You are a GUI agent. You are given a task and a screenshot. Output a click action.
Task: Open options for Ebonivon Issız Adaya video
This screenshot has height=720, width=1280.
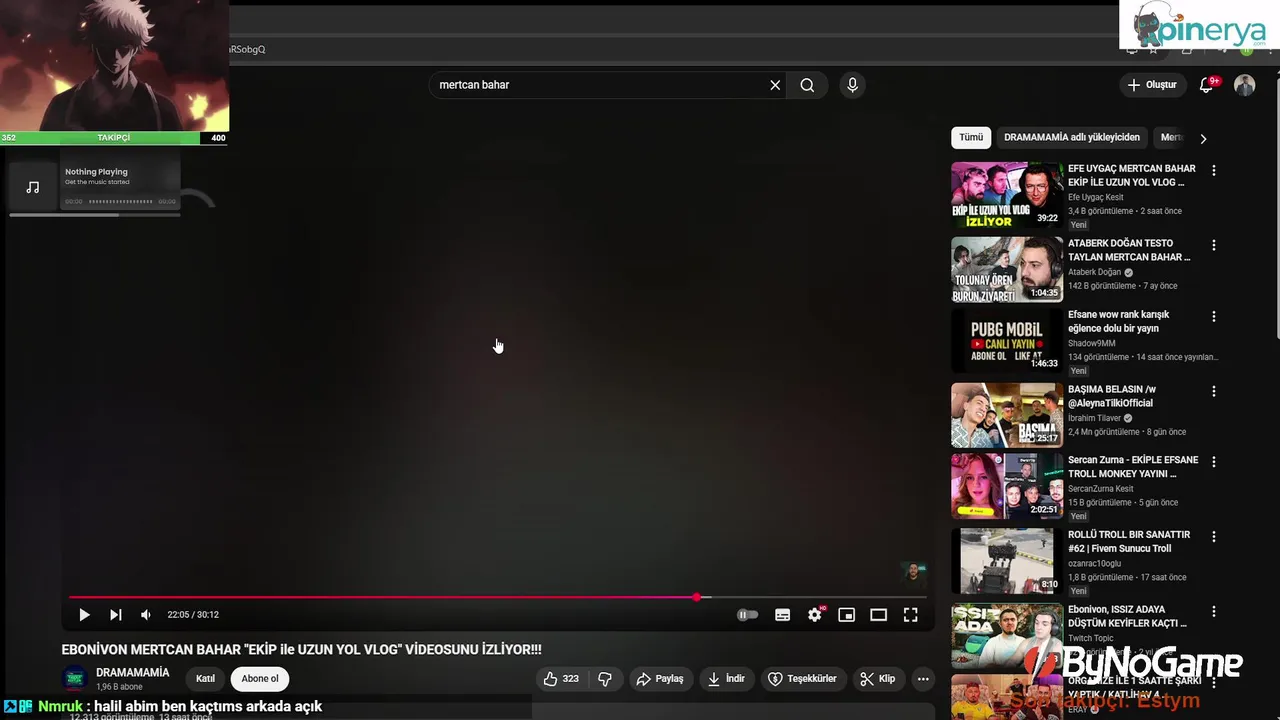[1214, 612]
